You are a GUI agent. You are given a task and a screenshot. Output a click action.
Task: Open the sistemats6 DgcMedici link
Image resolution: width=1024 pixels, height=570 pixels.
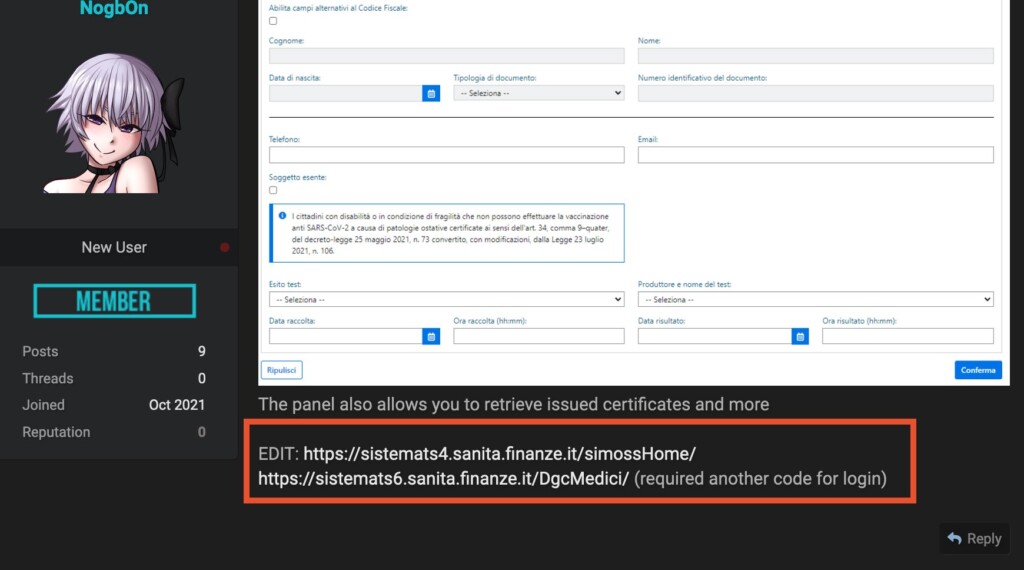(x=443, y=478)
